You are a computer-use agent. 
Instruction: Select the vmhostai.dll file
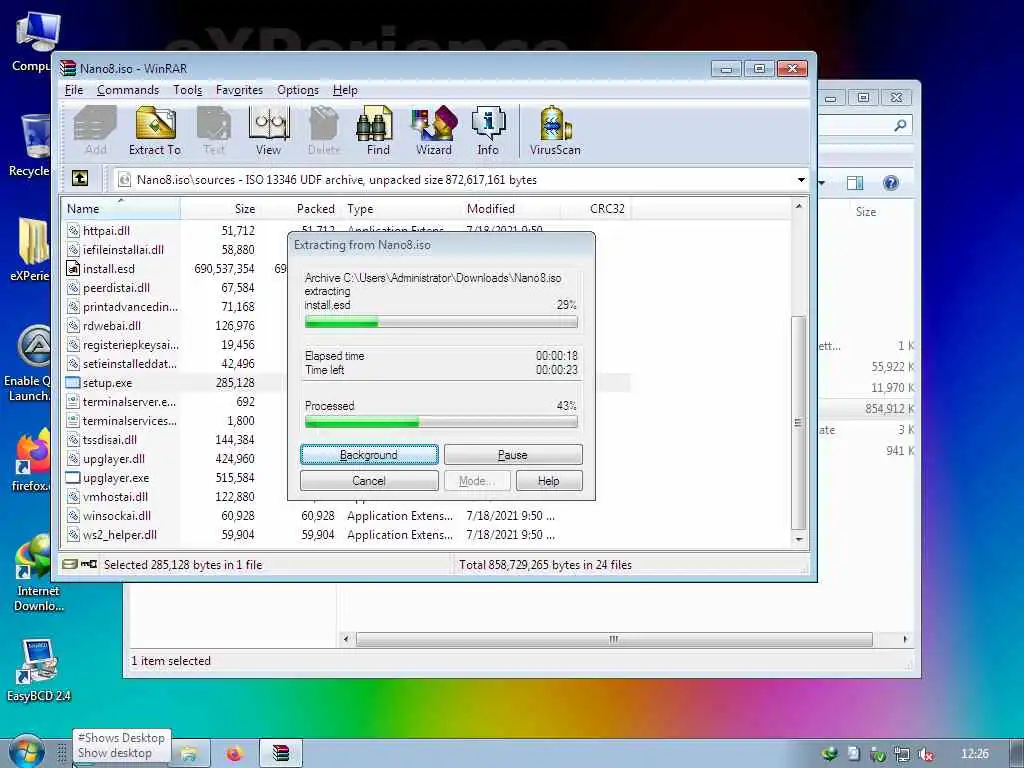click(115, 497)
